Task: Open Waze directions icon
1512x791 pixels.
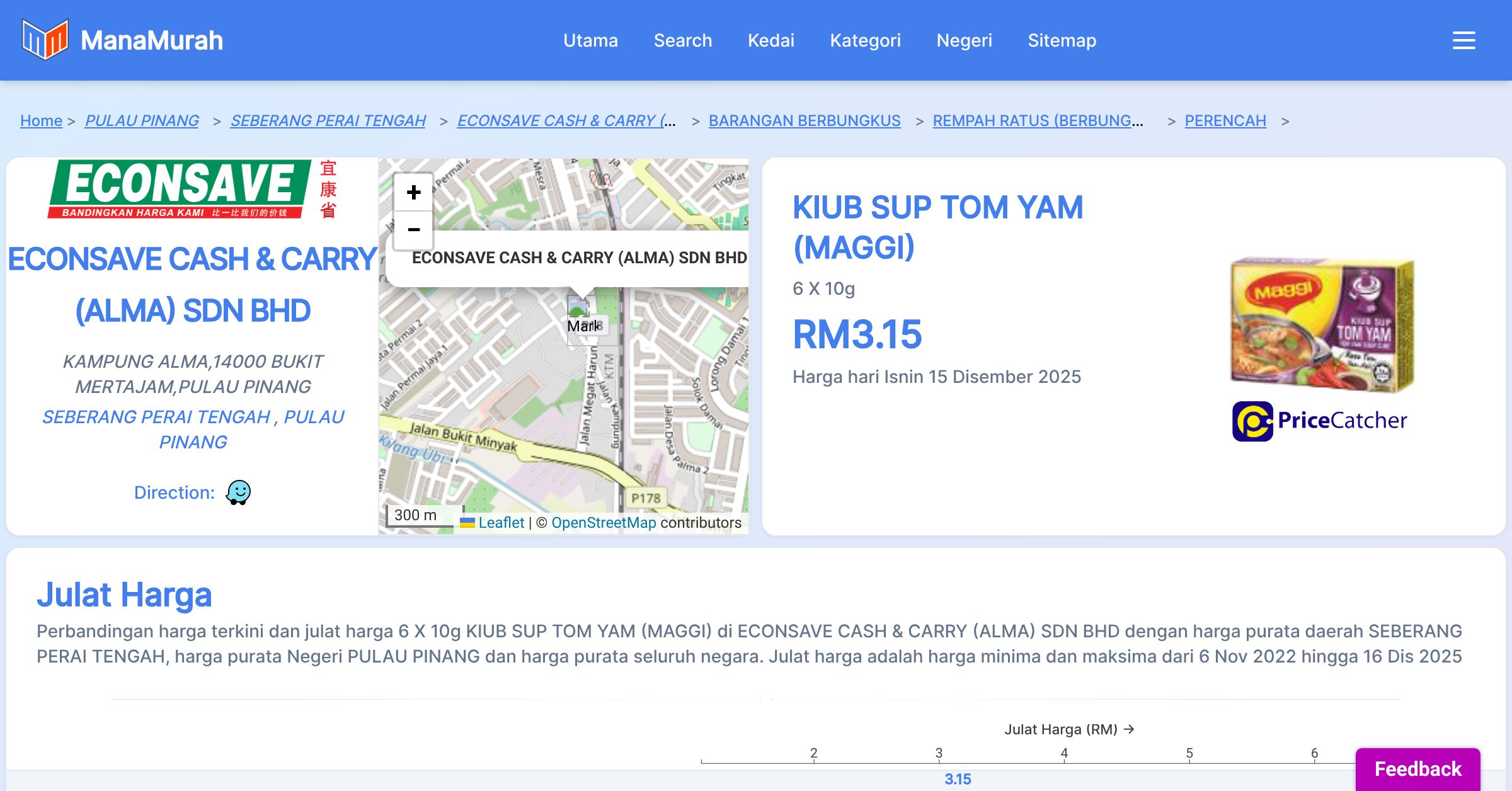Action: tap(238, 492)
